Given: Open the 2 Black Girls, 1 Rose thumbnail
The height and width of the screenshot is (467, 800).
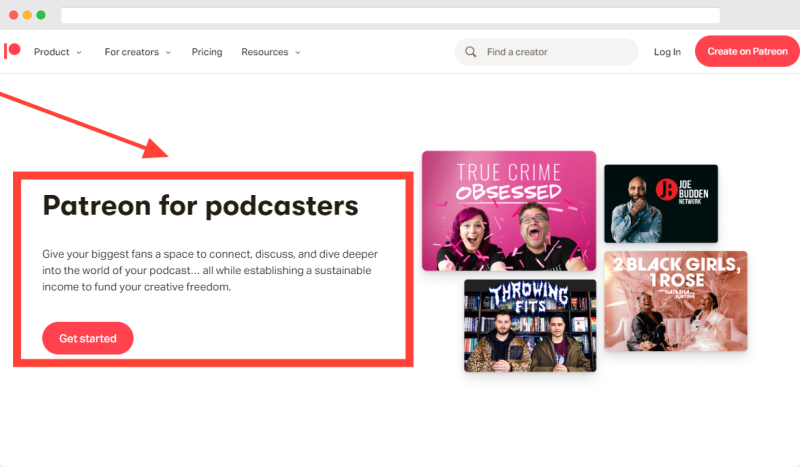Looking at the screenshot, I should coord(676,301).
